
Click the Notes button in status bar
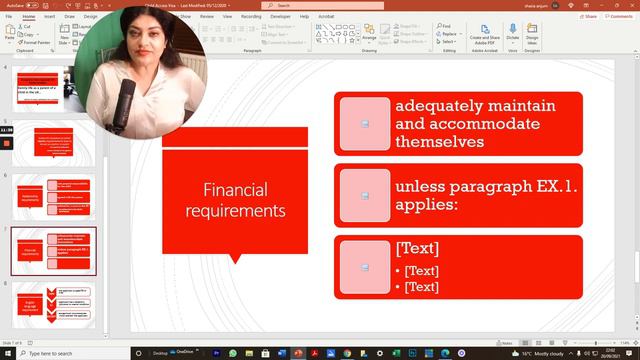[x=504, y=343]
